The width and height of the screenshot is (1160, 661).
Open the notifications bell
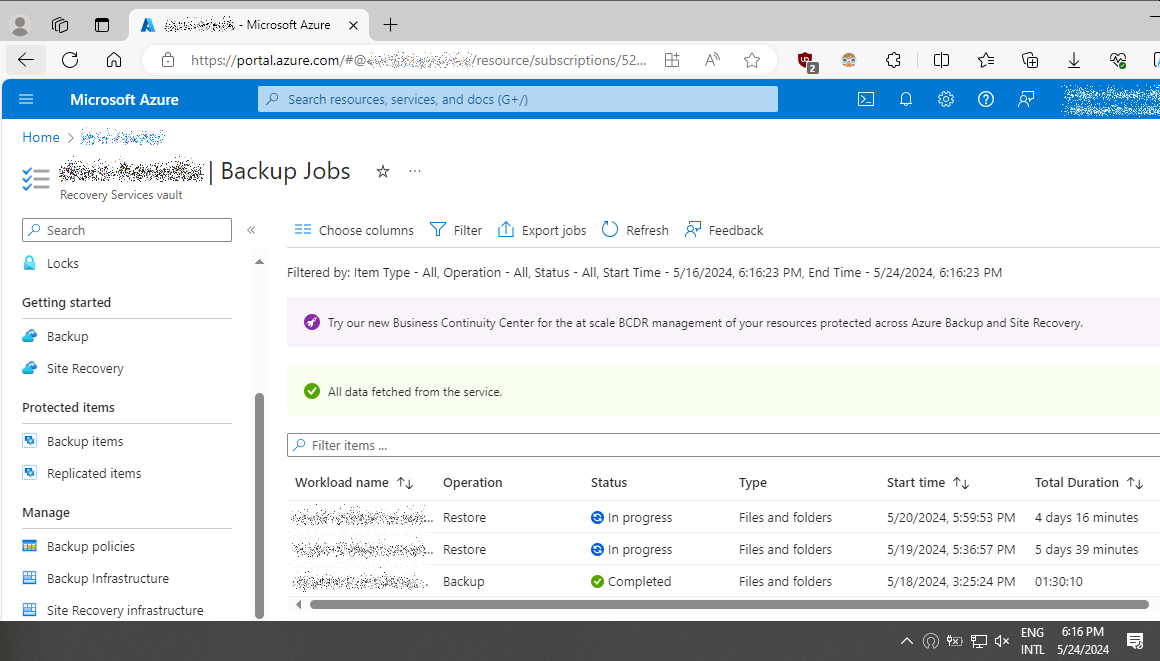pyautogui.click(x=906, y=99)
